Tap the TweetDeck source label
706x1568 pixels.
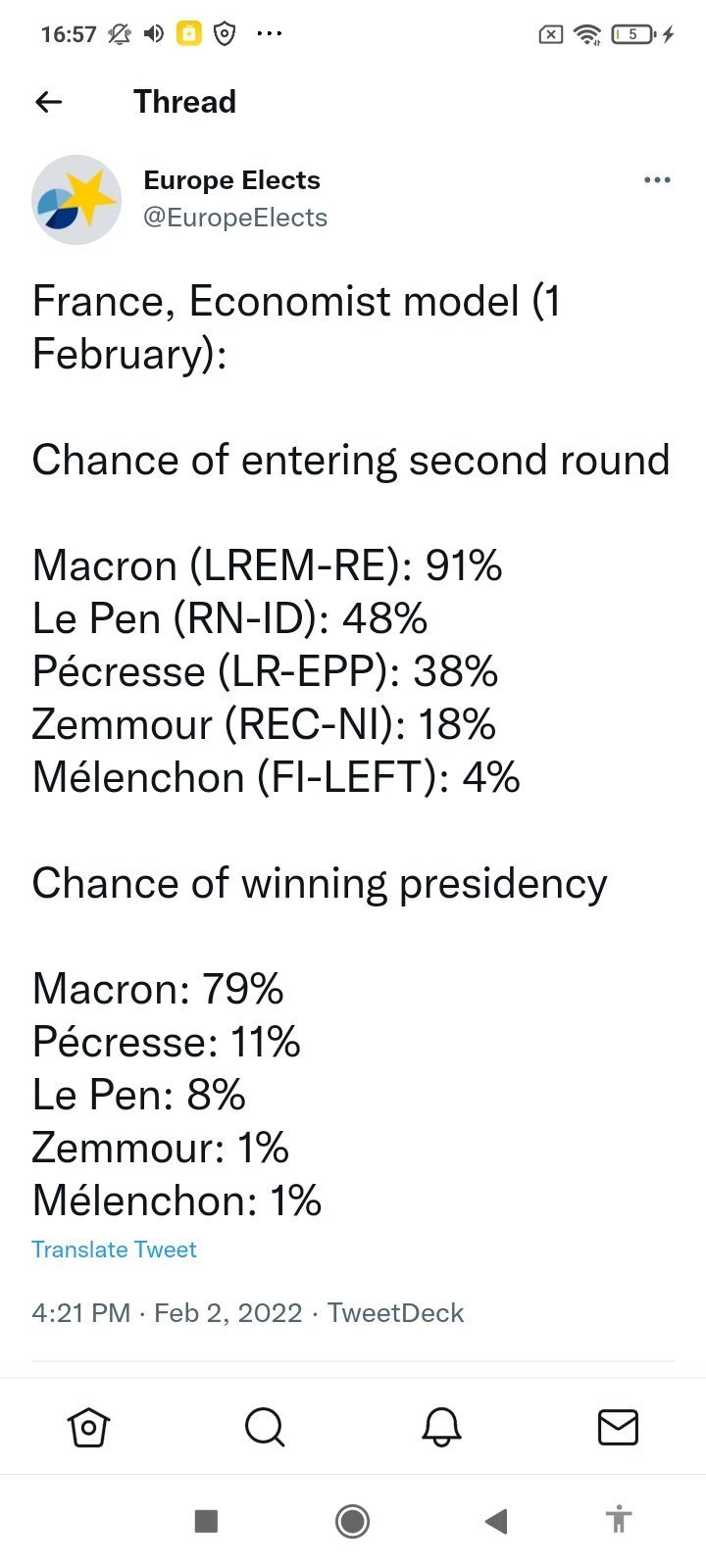(395, 1313)
